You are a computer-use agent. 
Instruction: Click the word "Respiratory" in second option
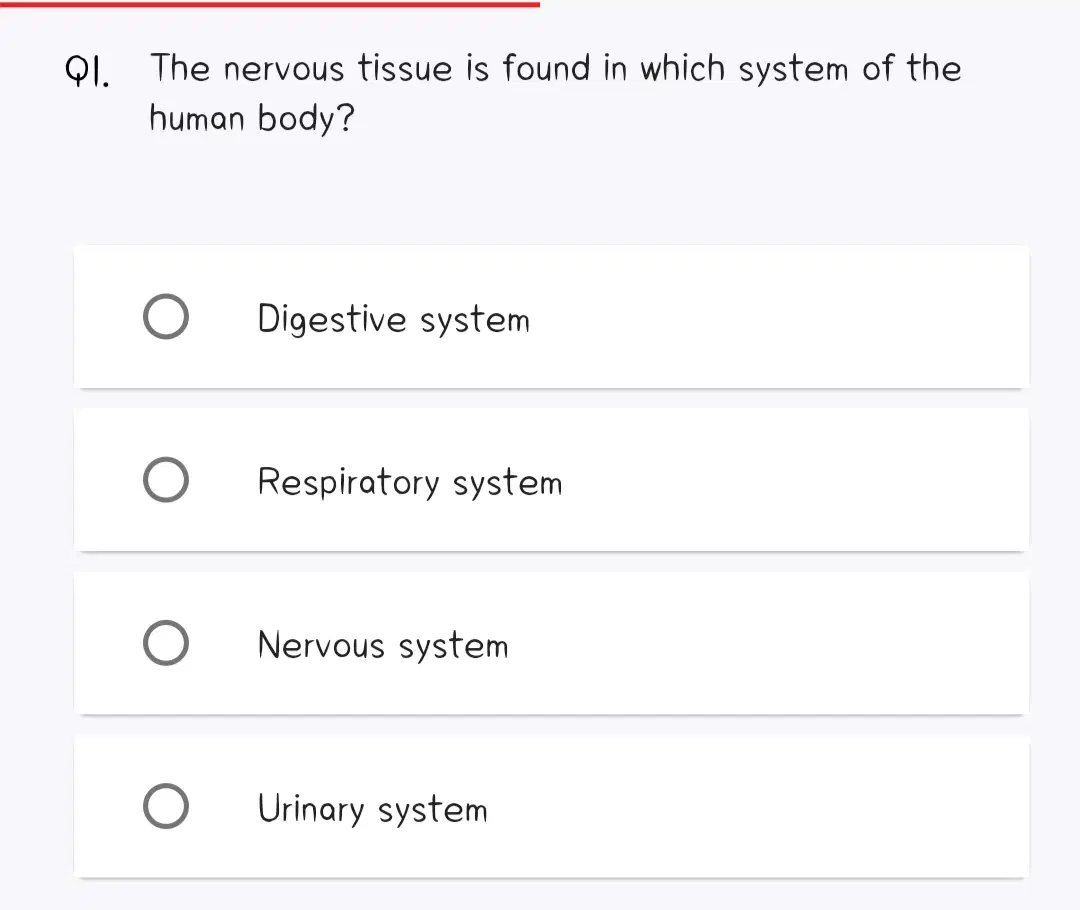point(349,482)
